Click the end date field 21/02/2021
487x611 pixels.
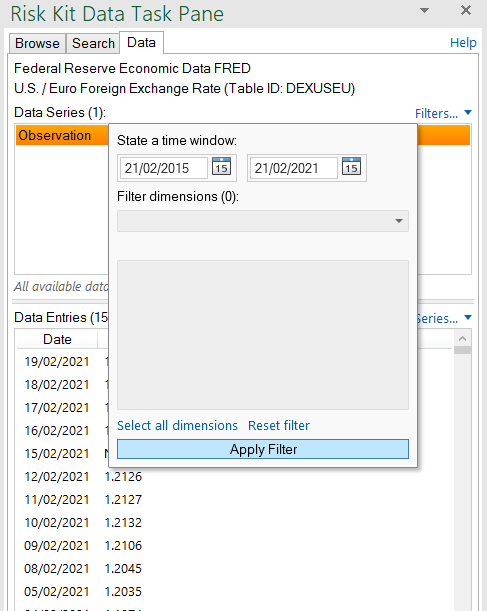[294, 168]
